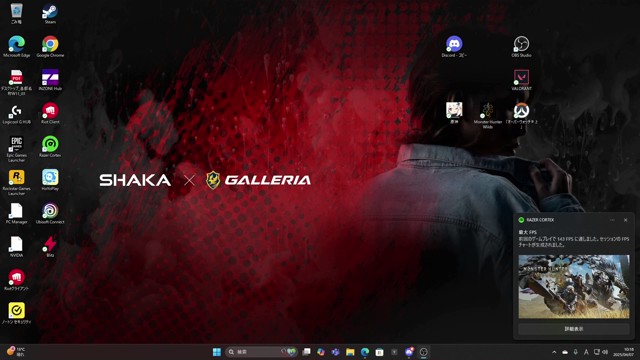Select the Rockstar Games Launcher icon
The image size is (640, 360).
point(16,182)
